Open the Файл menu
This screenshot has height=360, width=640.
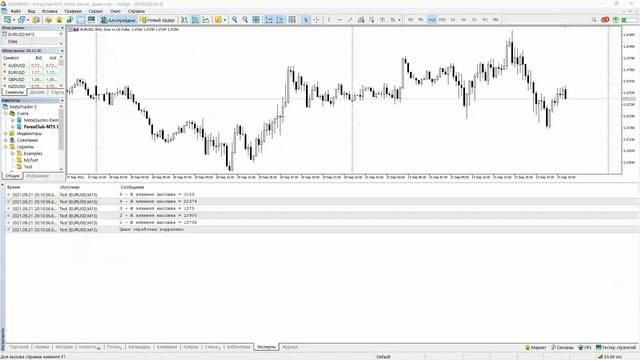pyautogui.click(x=16, y=11)
